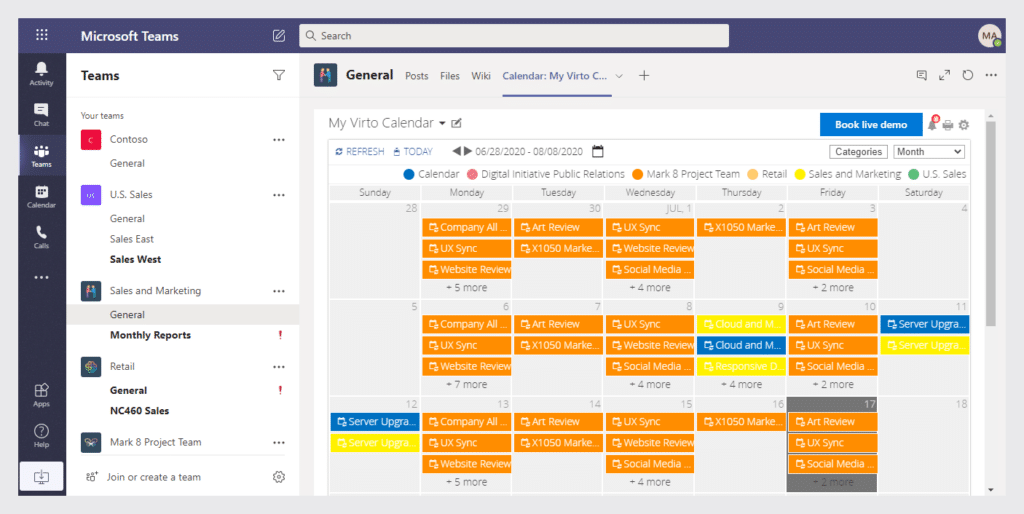Click the REFRESH button
Viewport: 1024px width, 514px height.
[360, 152]
